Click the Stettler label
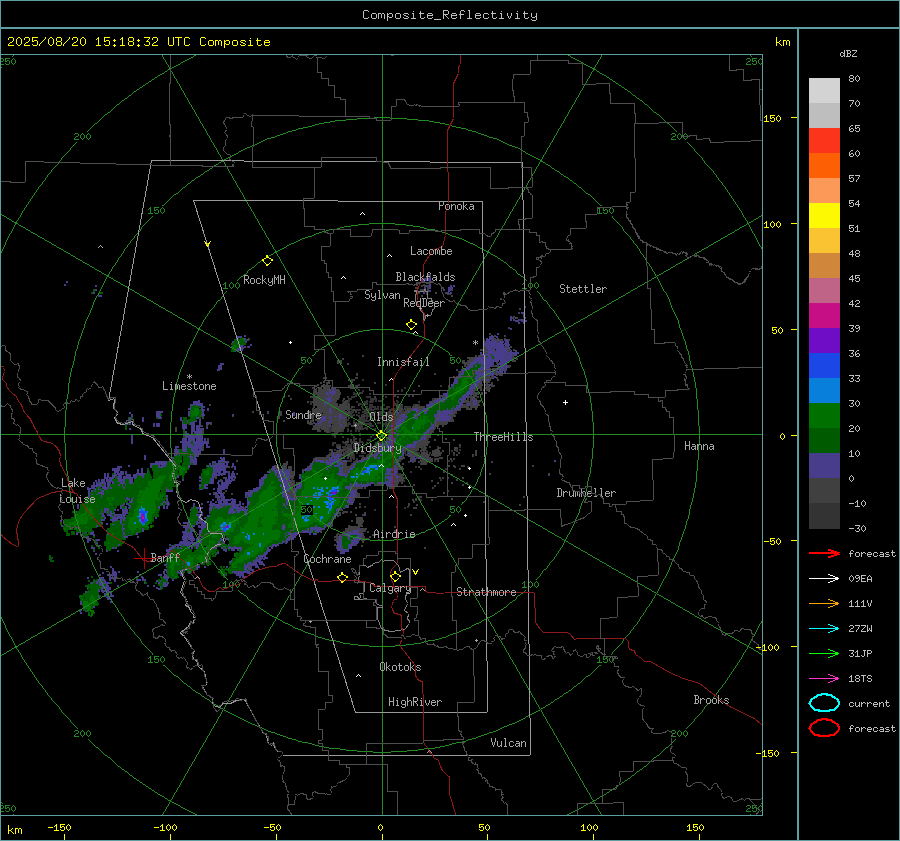This screenshot has width=900, height=841. pyautogui.click(x=583, y=289)
